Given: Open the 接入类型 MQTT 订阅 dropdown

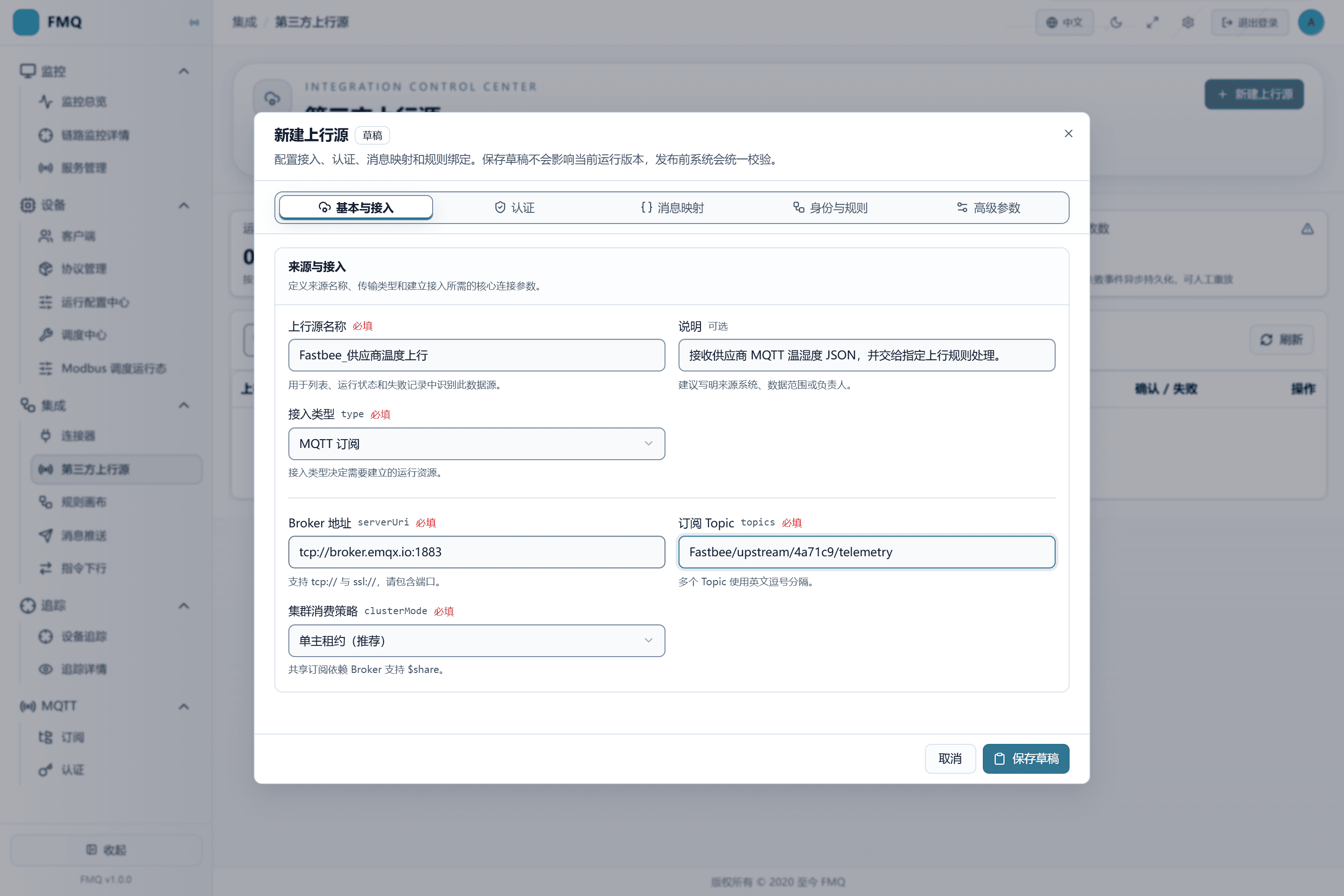Looking at the screenshot, I should click(476, 443).
